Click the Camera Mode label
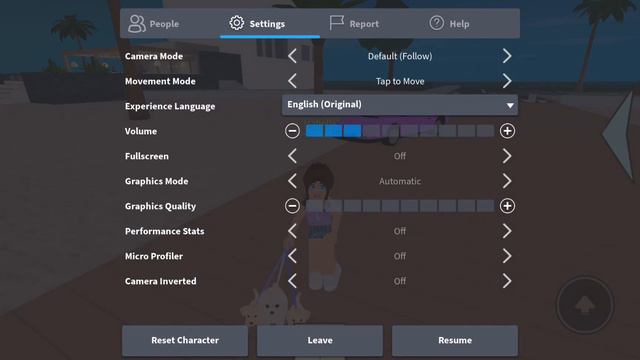 coord(154,56)
